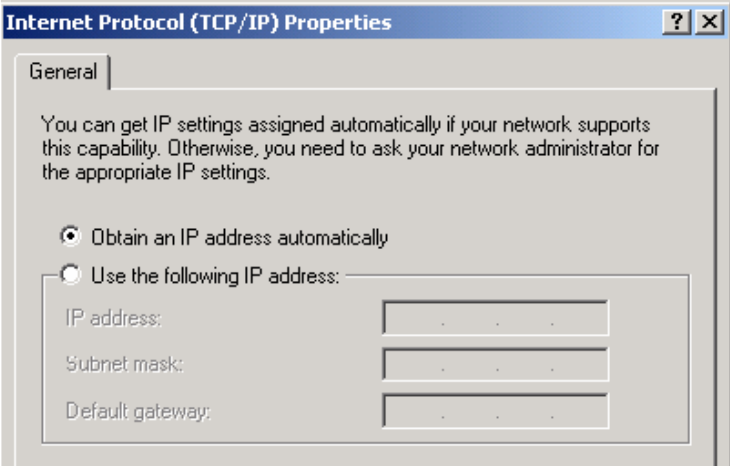Click the greyed "IP address:" label
Image resolution: width=730 pixels, height=466 pixels.
pyautogui.click(x=114, y=318)
